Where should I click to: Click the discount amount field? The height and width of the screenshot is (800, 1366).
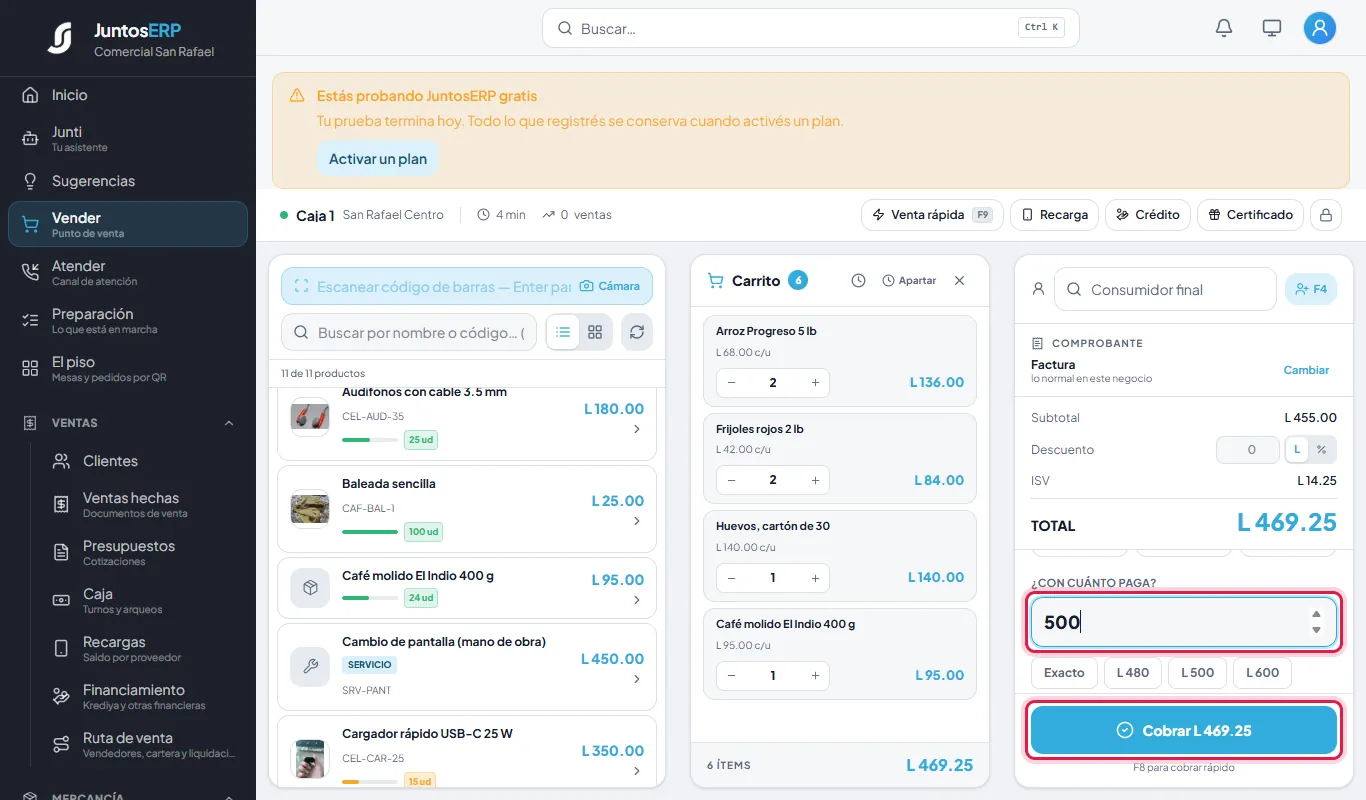1247,450
